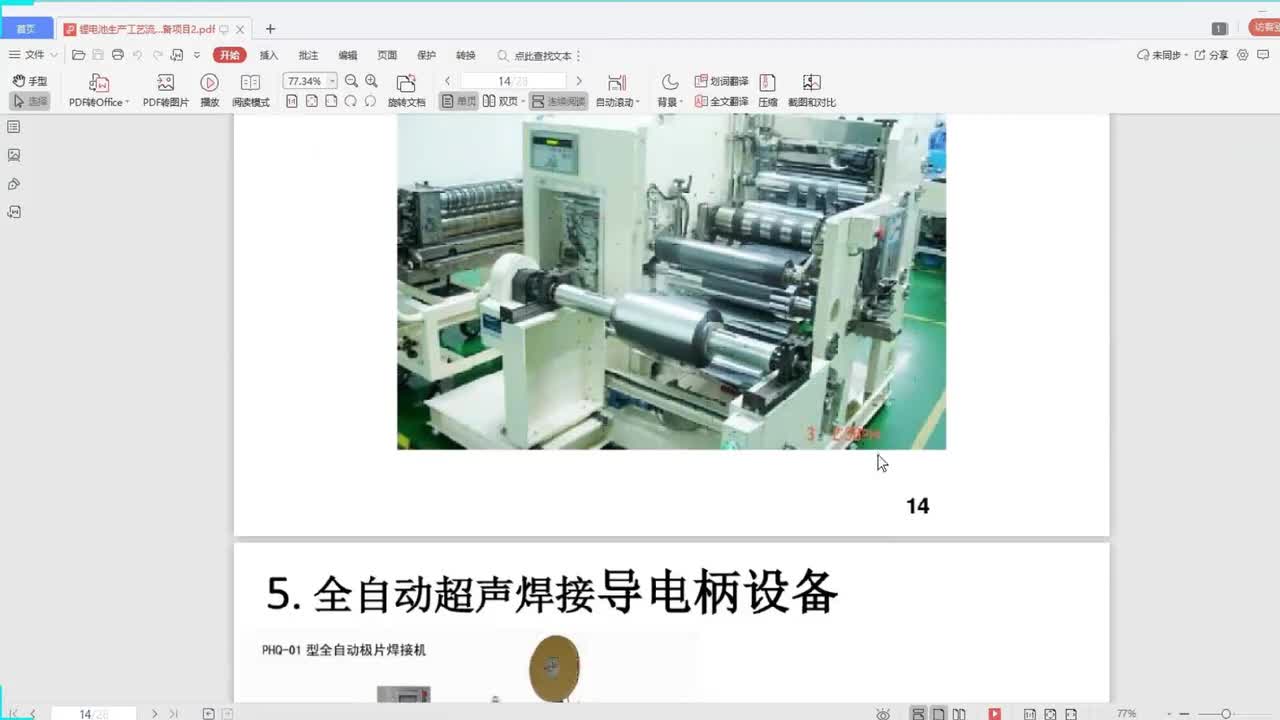This screenshot has height=720, width=1280.
Task: Expand quick access toolbar customization arrow
Action: click(x=197, y=55)
